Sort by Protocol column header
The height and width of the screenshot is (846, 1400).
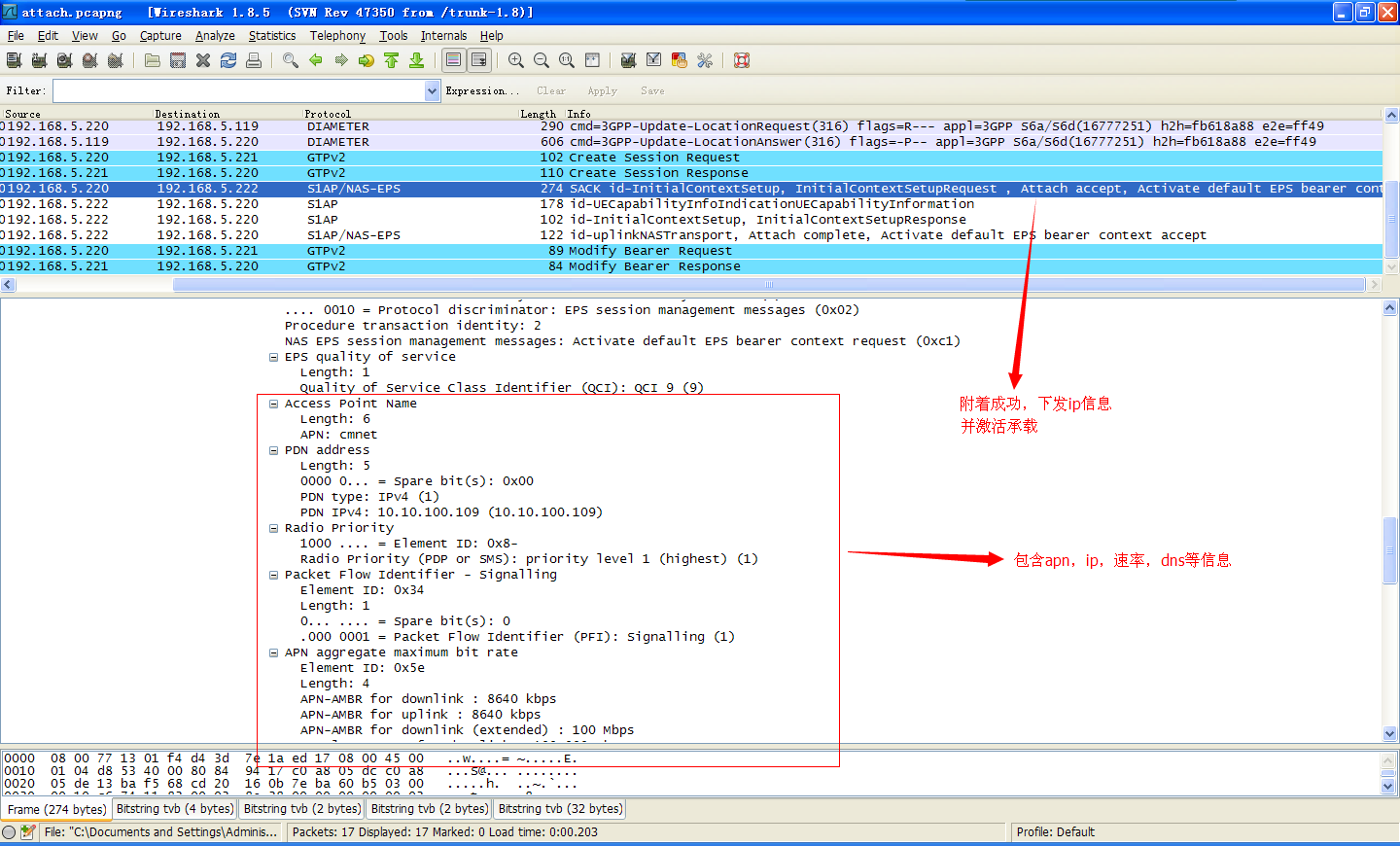pyautogui.click(x=328, y=114)
